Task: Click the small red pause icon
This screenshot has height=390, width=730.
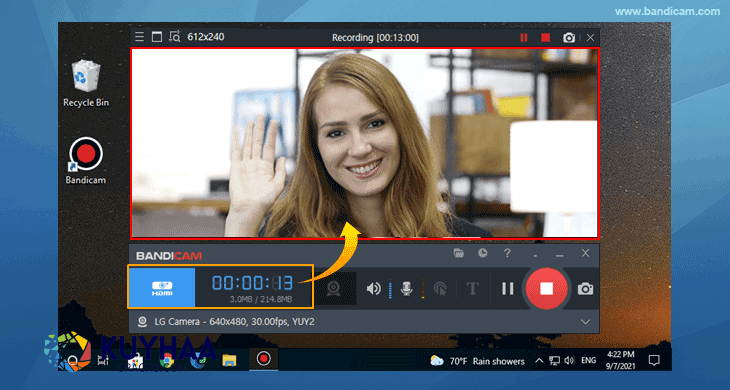Action: coord(524,38)
